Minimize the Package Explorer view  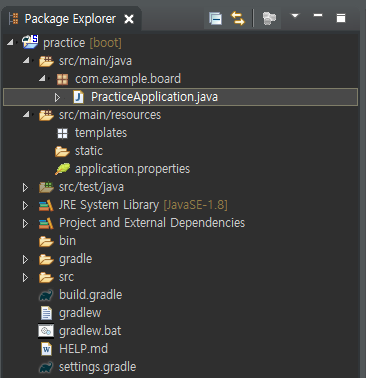(318, 15)
